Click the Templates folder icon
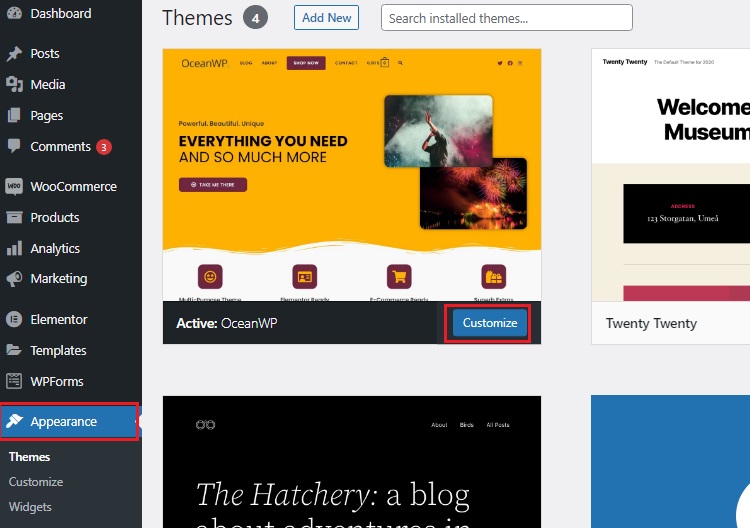Screen dimensions: 750x528 click(x=14, y=350)
